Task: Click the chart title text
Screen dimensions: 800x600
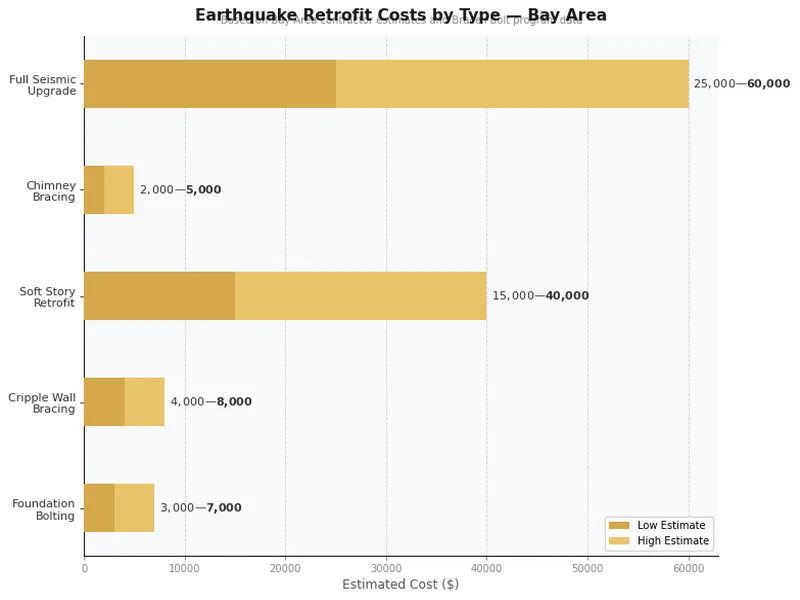Action: point(400,15)
